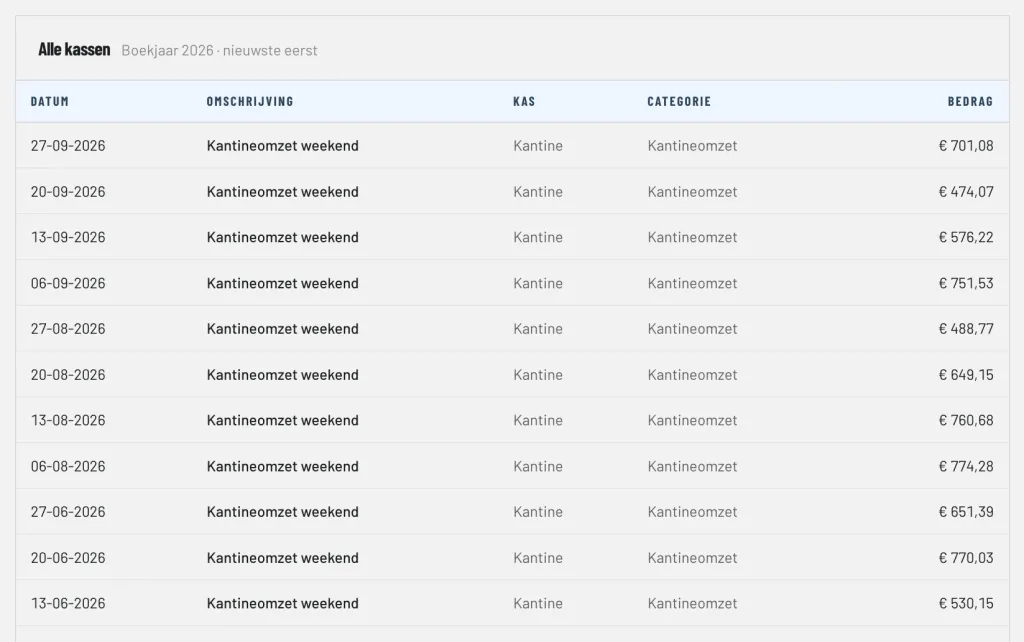Open 'Kantineomzet weekend' entry dated 27-09-2026

click(283, 146)
